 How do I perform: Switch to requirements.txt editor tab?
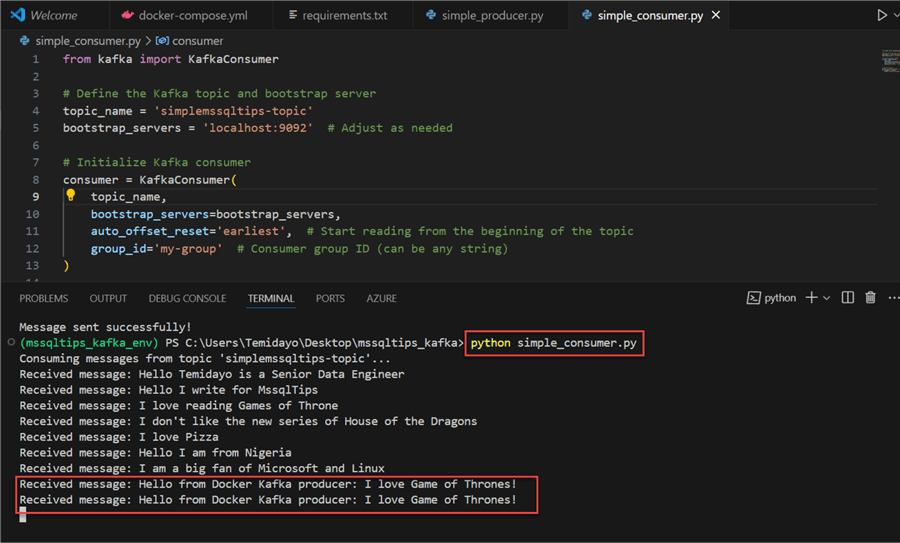click(x=336, y=16)
